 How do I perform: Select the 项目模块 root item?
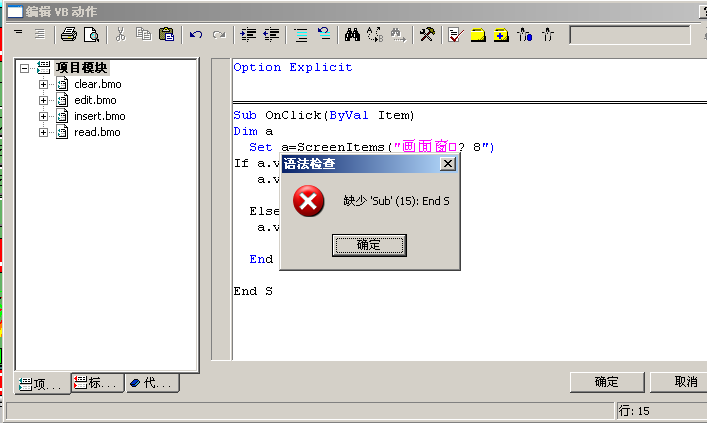(x=82, y=68)
